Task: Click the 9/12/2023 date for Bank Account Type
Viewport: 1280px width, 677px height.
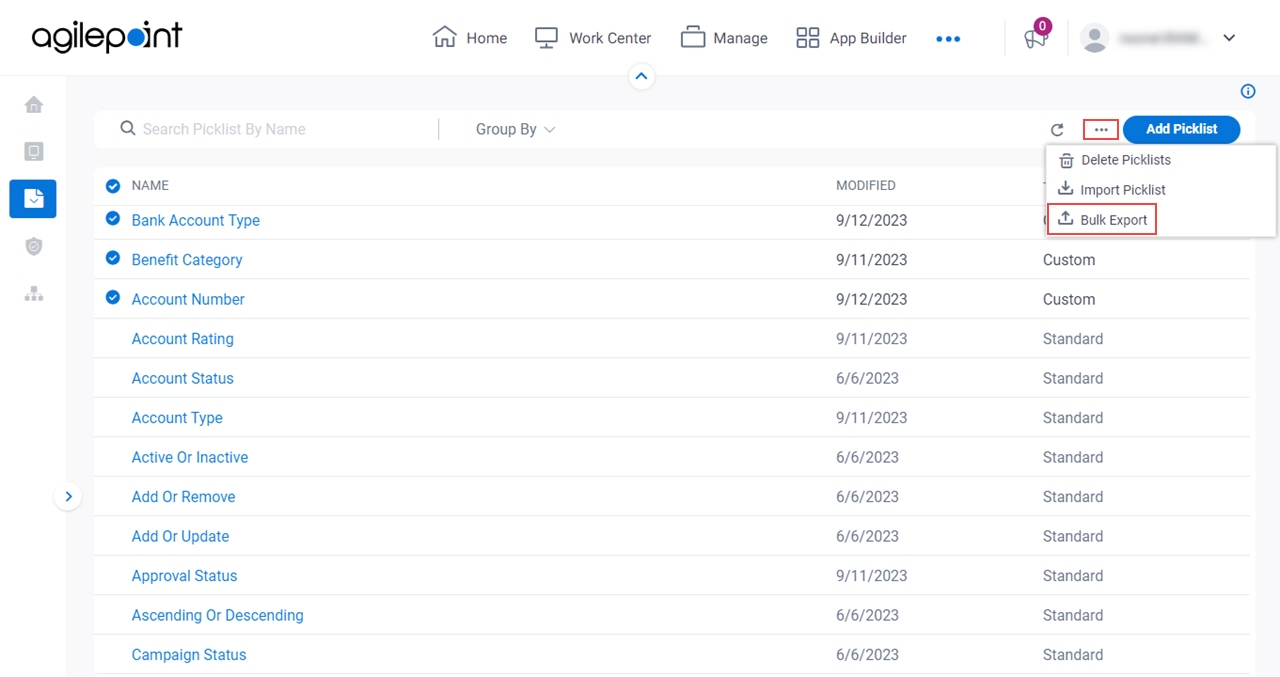Action: [872, 220]
